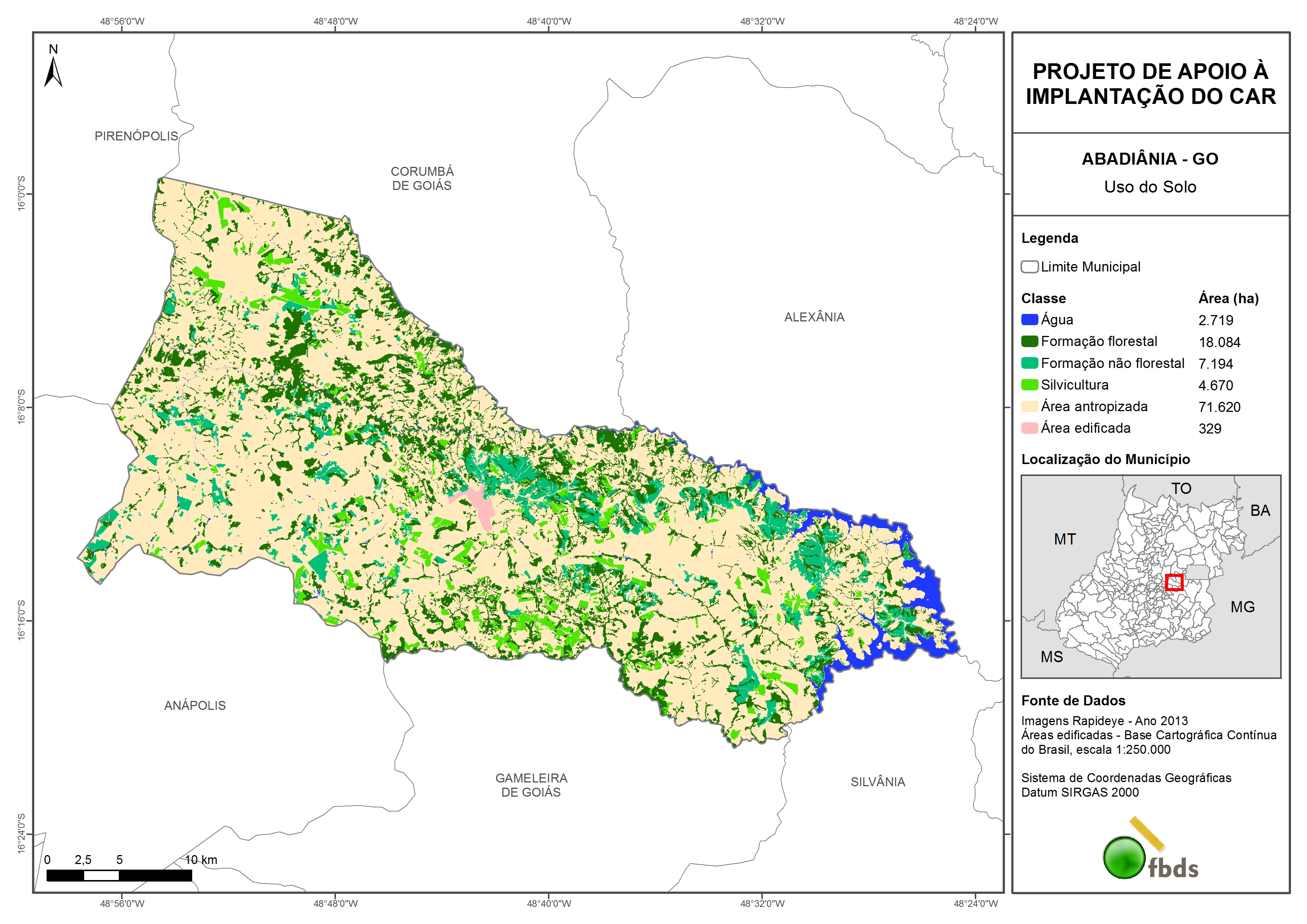This screenshot has width=1307, height=924.
Task: Click the red square on locator map
Action: pos(1174,582)
